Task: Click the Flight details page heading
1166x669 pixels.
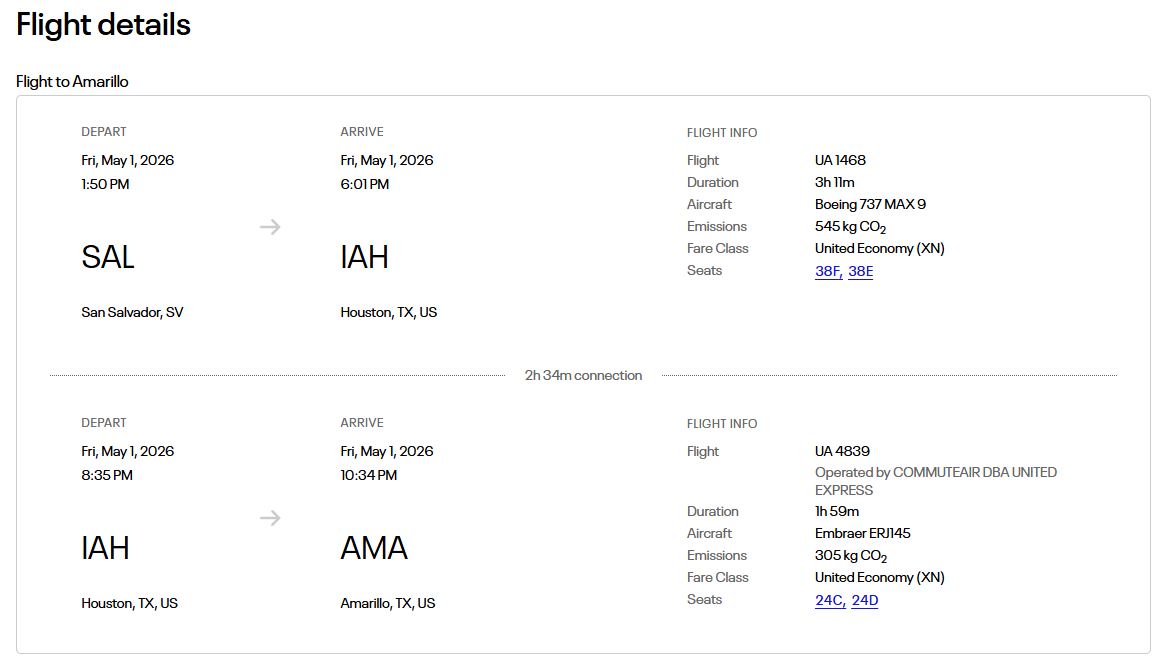Action: click(x=103, y=24)
